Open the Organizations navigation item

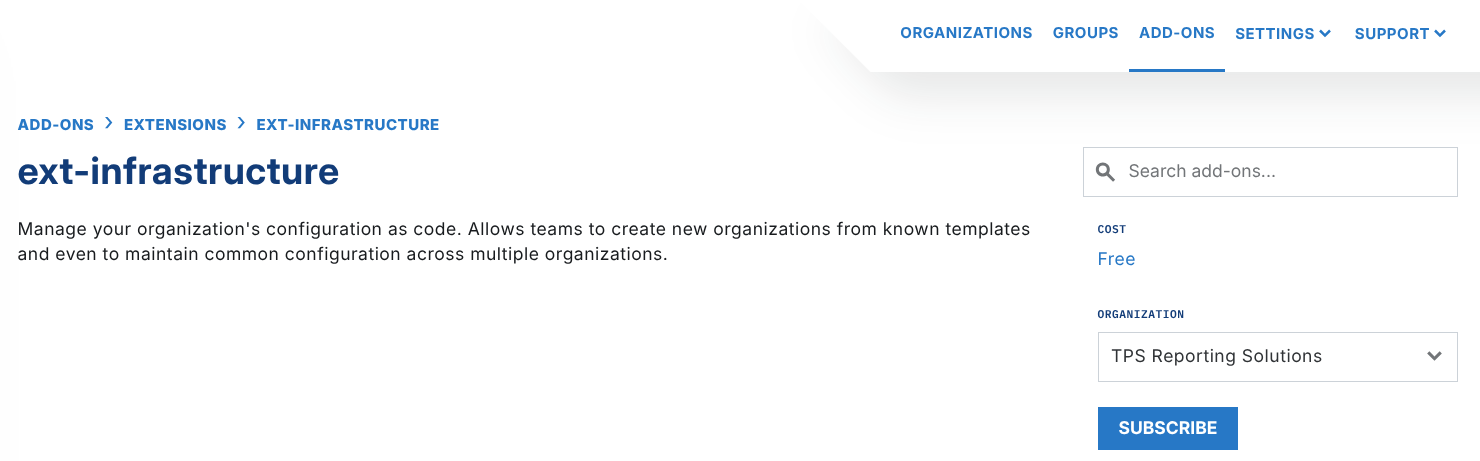click(x=966, y=33)
